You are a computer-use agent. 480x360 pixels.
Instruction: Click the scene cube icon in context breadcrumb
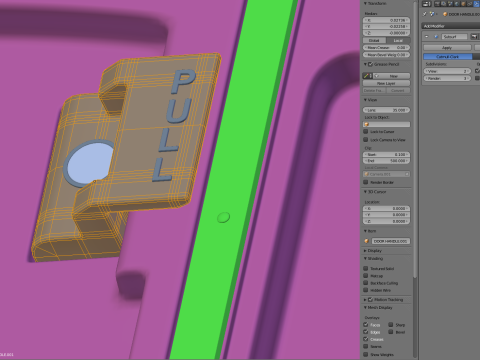coord(433,14)
